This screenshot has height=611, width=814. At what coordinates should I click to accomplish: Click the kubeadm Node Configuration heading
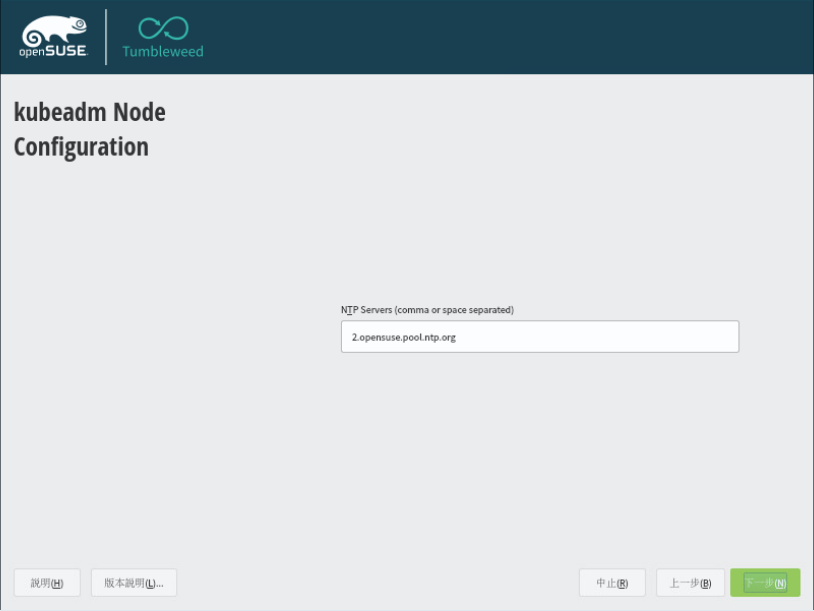(90, 129)
